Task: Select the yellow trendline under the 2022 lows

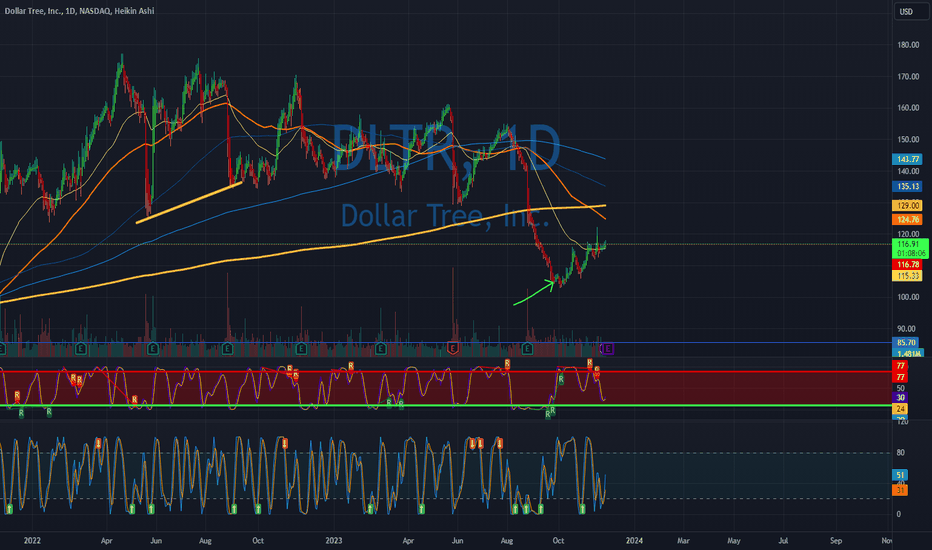Action: click(189, 203)
